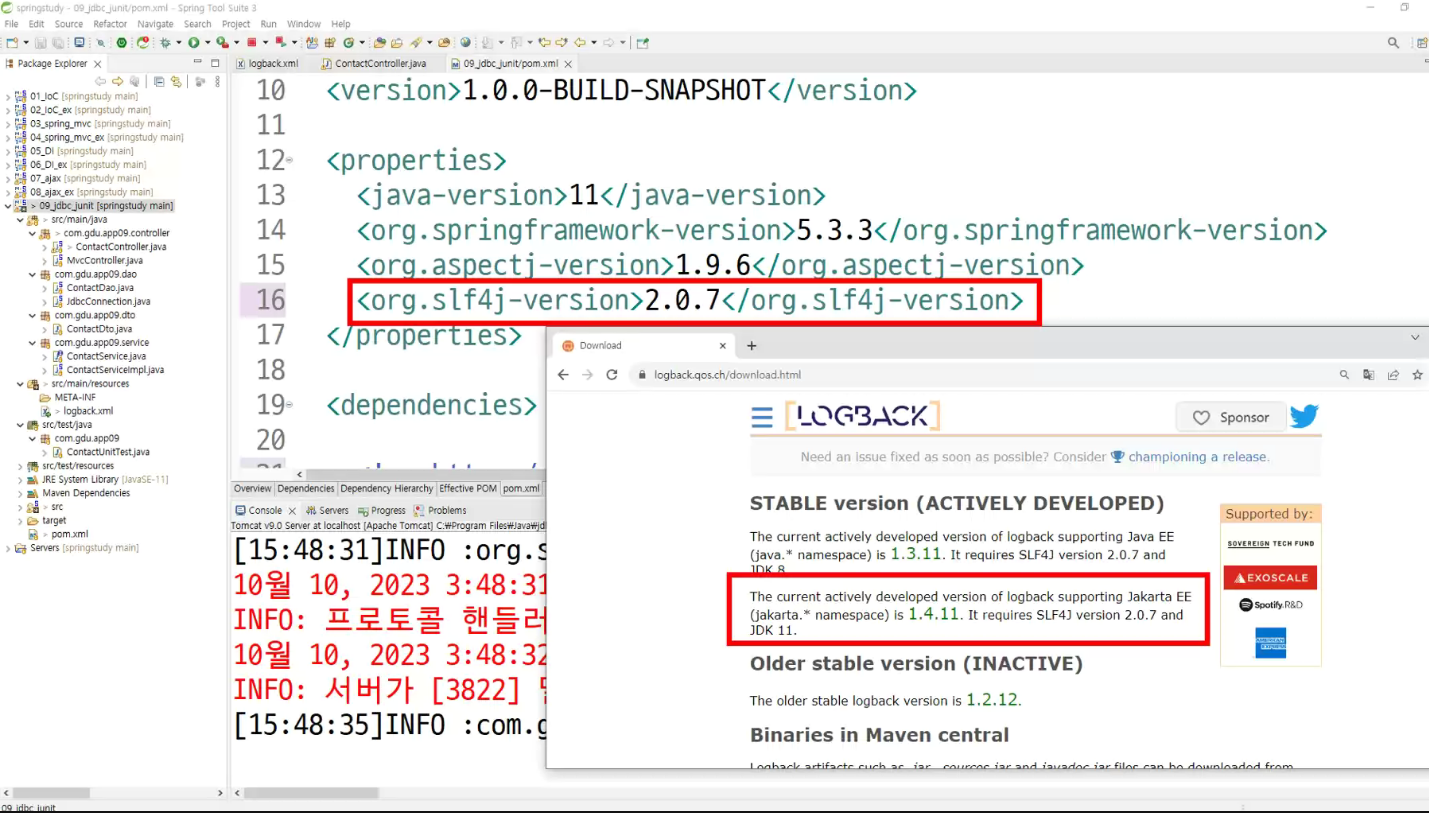Open the File menu

[12, 24]
